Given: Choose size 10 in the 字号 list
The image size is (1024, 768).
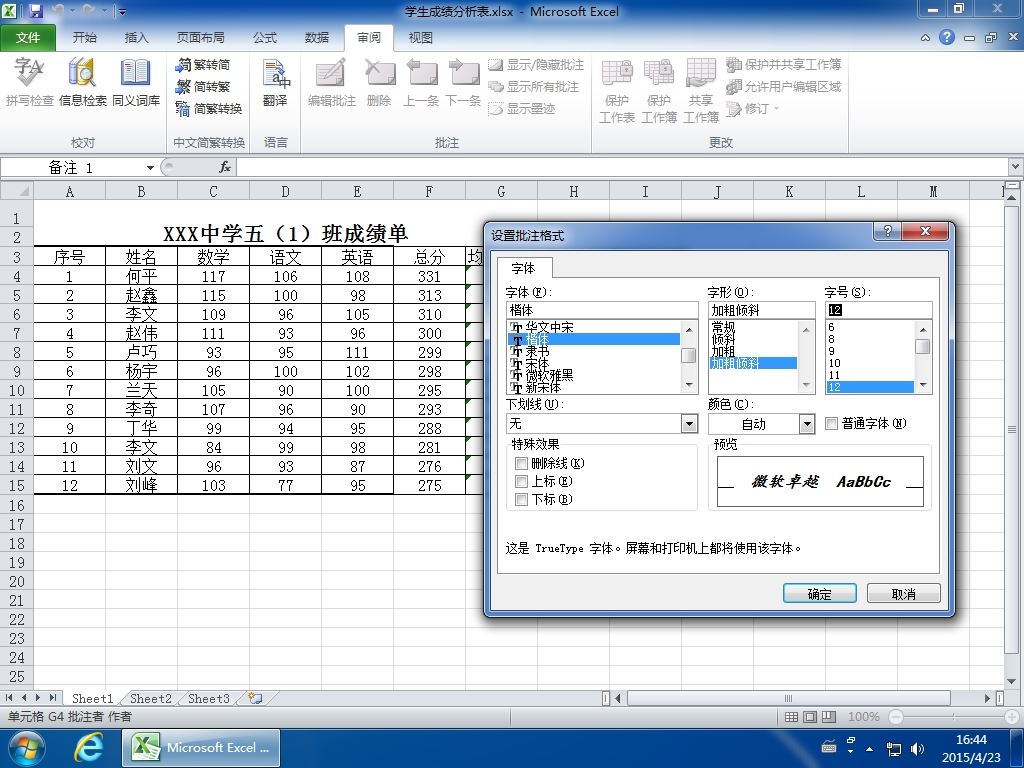Looking at the screenshot, I should 869,363.
